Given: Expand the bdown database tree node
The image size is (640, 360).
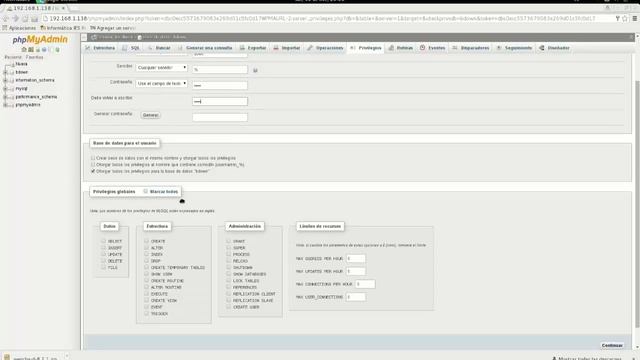Looking at the screenshot, I should [5, 72].
